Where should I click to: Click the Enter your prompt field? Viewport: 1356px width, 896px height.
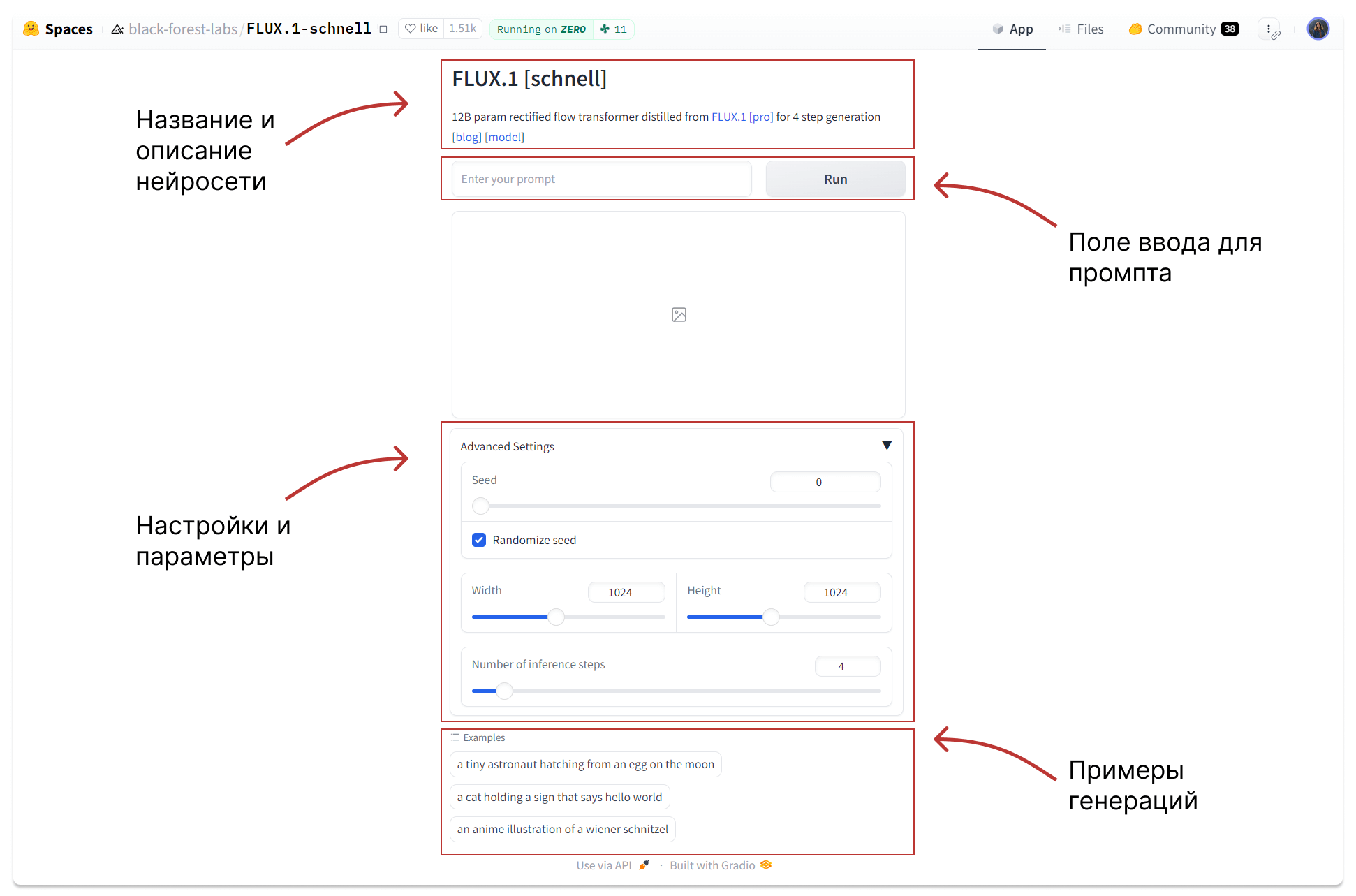pyautogui.click(x=602, y=179)
